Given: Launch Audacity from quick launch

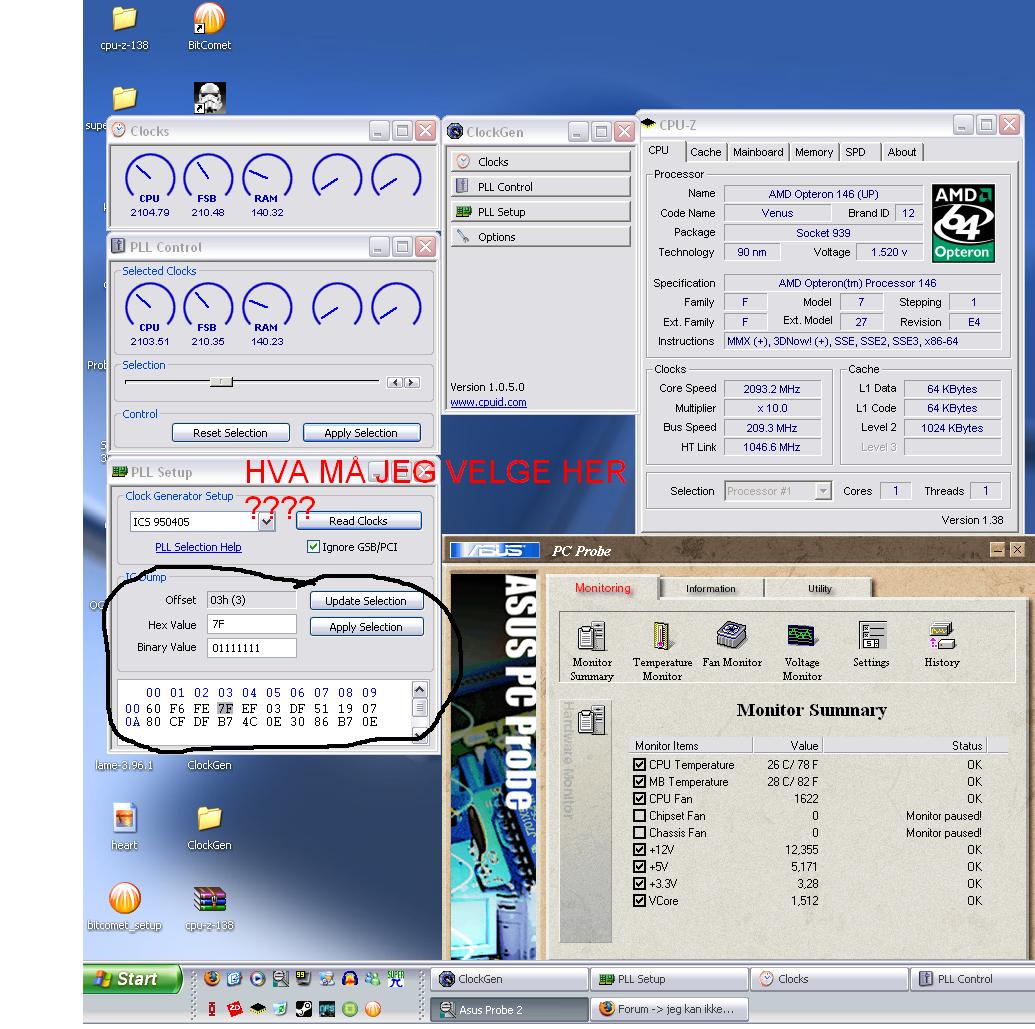Looking at the screenshot, I should coord(350,978).
